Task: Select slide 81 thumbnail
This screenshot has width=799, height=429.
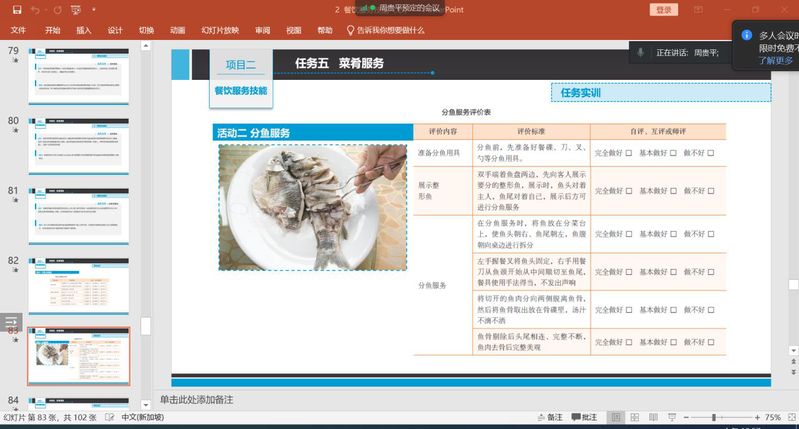Action: point(78,215)
